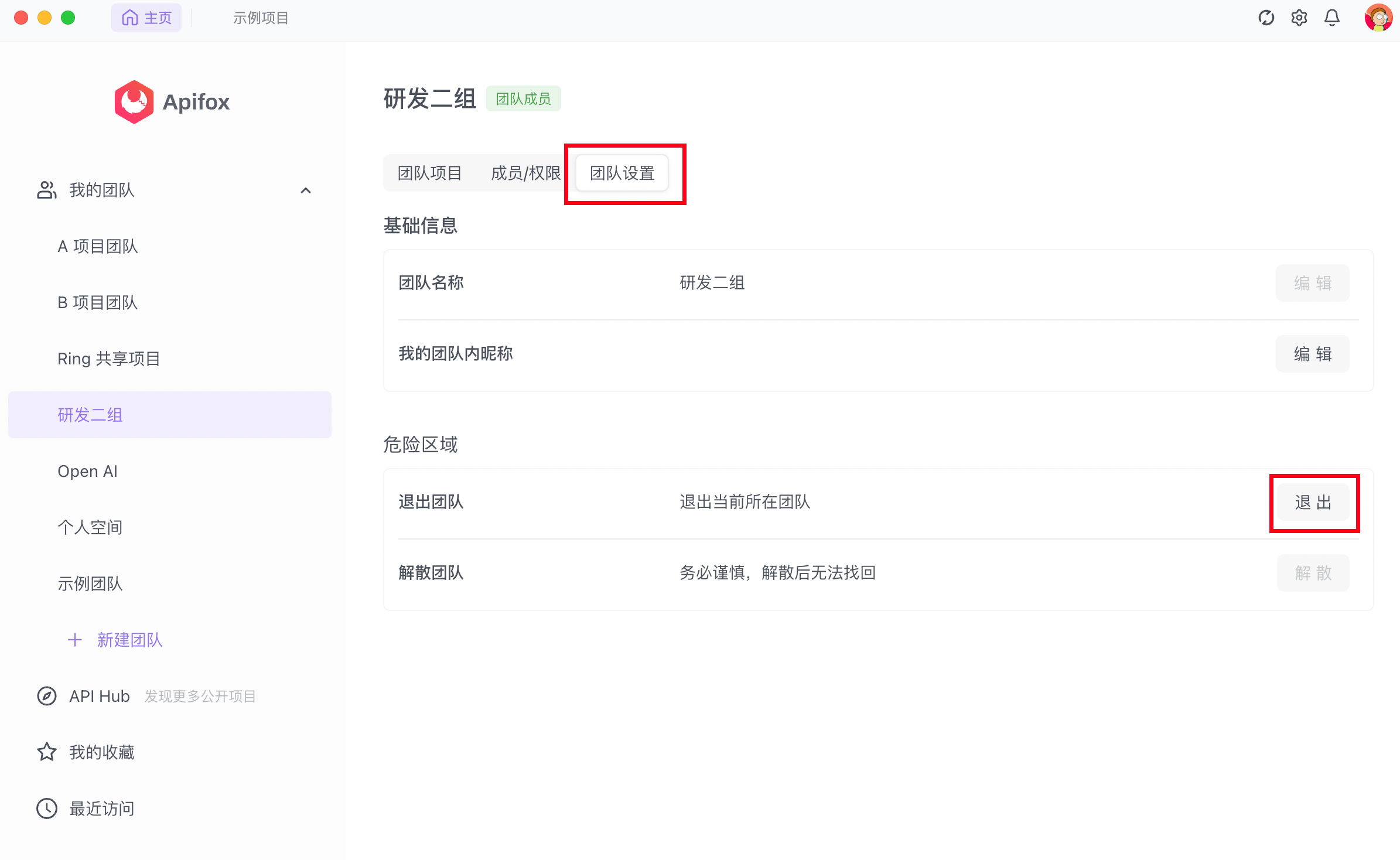
Task: Open 个人空间 in the sidebar
Action: coord(90,527)
